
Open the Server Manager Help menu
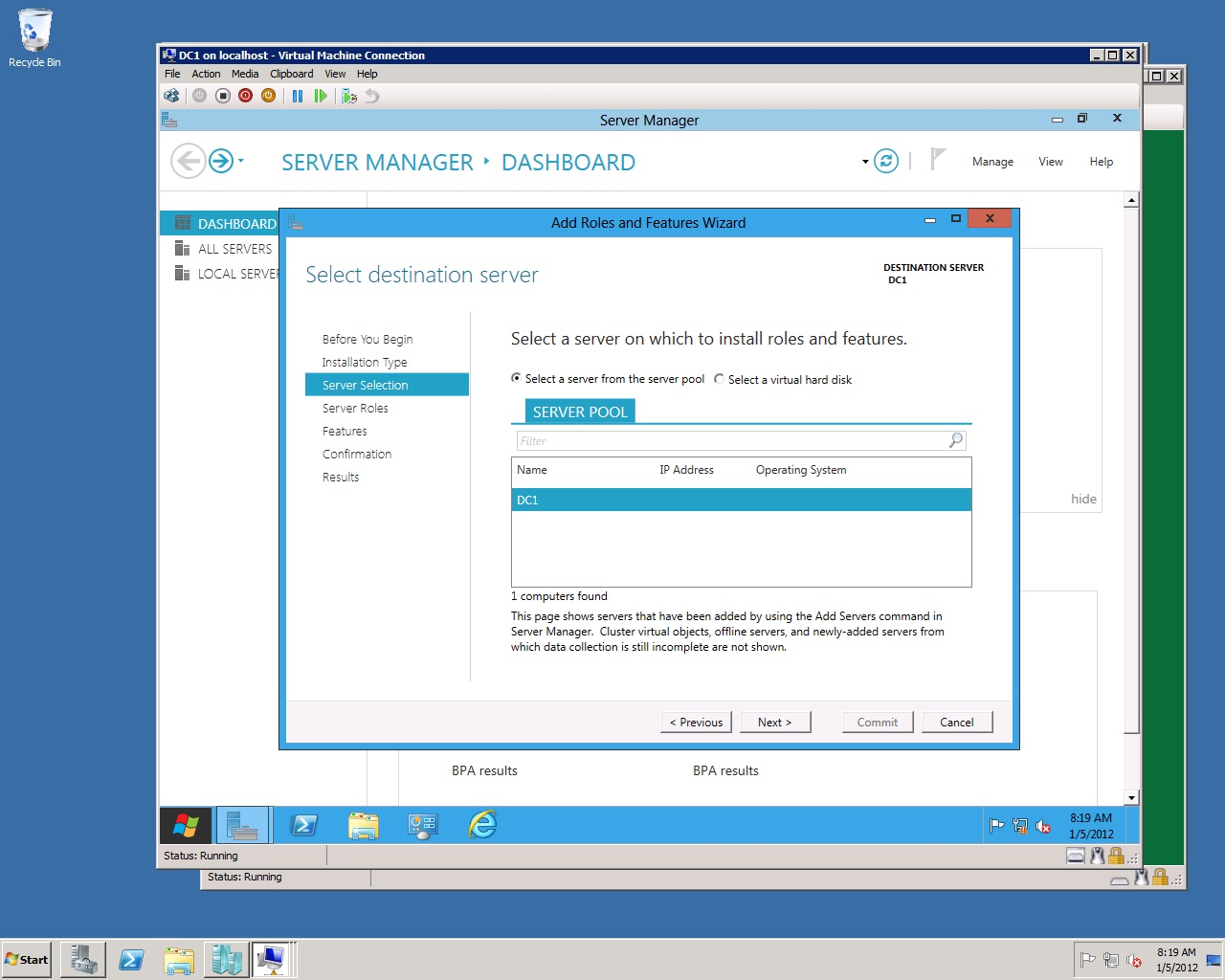click(x=1102, y=162)
